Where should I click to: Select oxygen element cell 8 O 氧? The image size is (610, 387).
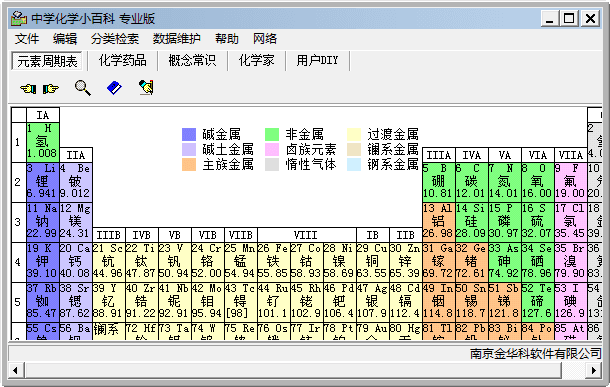pyautogui.click(x=538, y=182)
